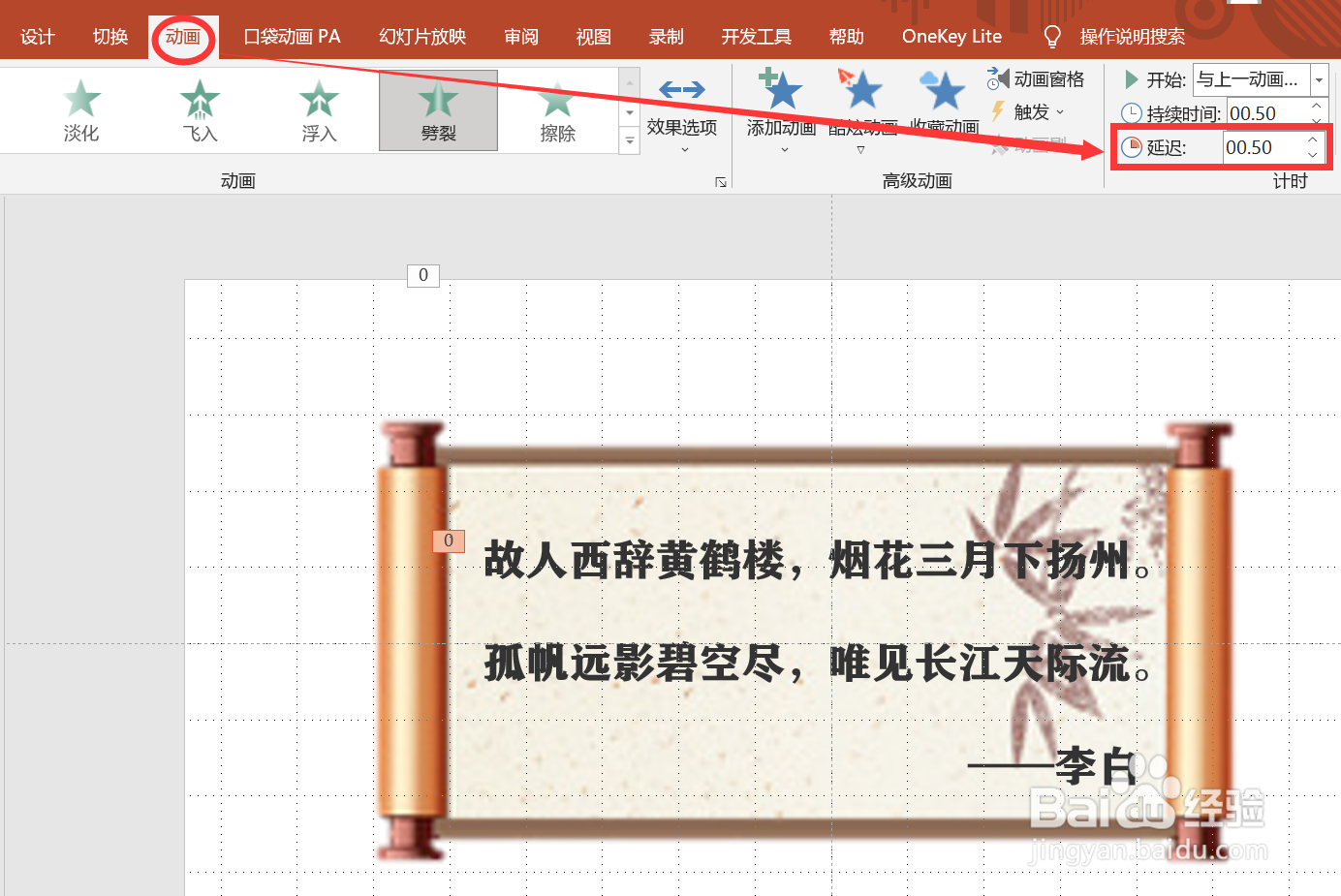
Task: Select the orange animation tag 0 beside the poem
Action: (x=449, y=541)
